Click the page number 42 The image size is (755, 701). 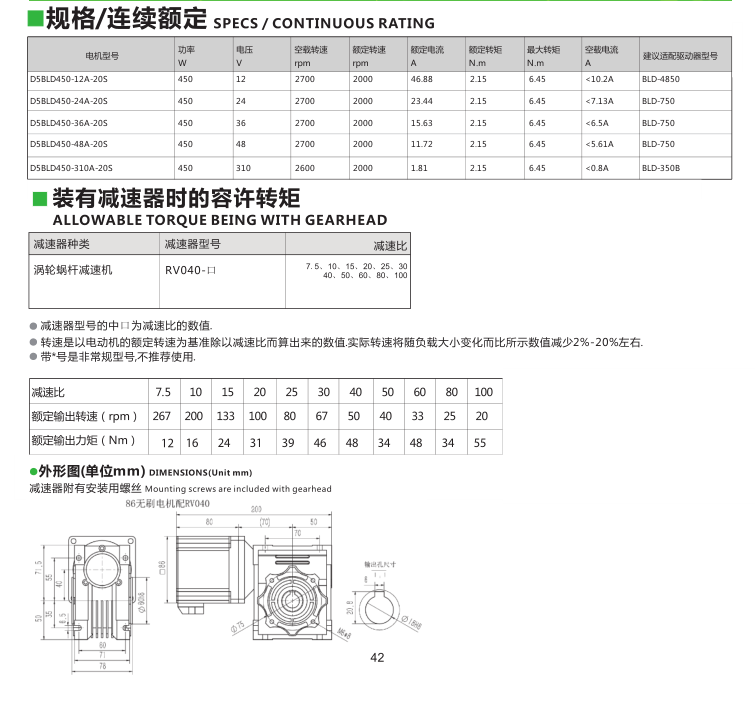pyautogui.click(x=377, y=657)
